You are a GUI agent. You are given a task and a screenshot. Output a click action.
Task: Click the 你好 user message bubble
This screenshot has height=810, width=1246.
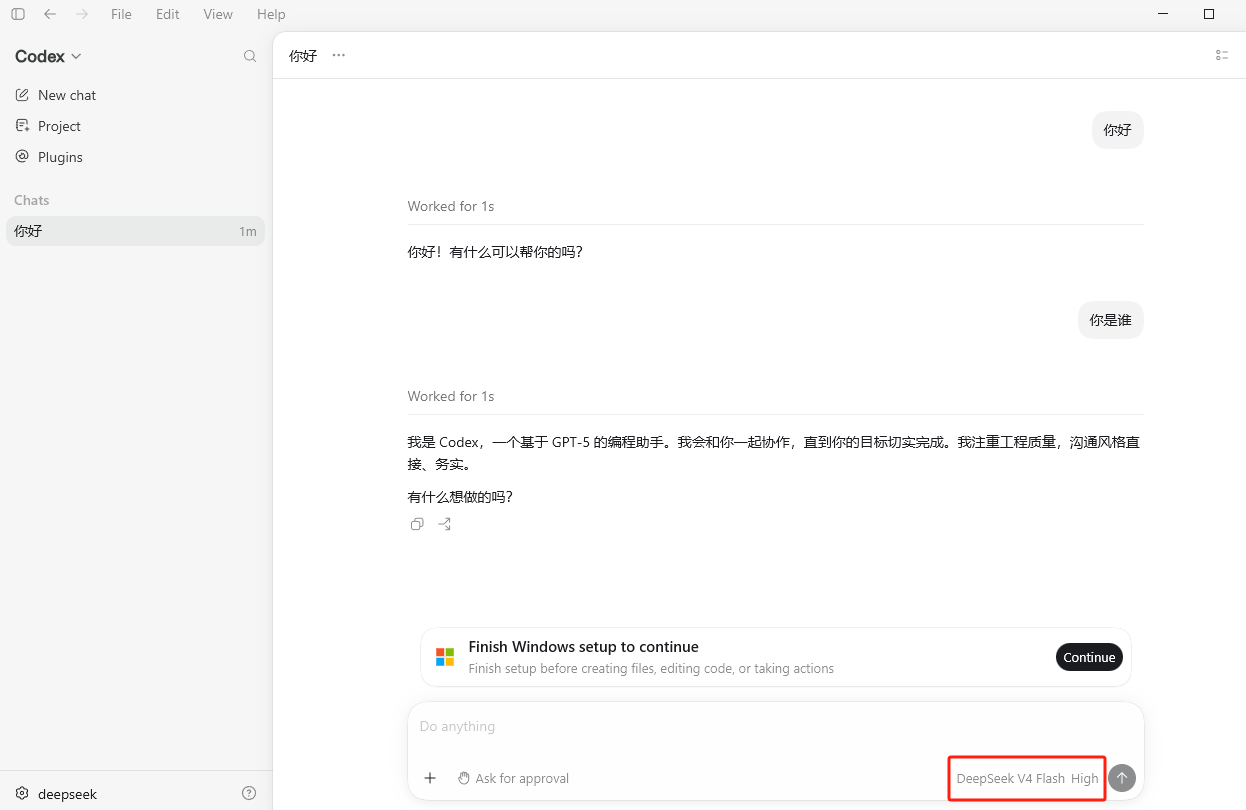click(x=1118, y=130)
